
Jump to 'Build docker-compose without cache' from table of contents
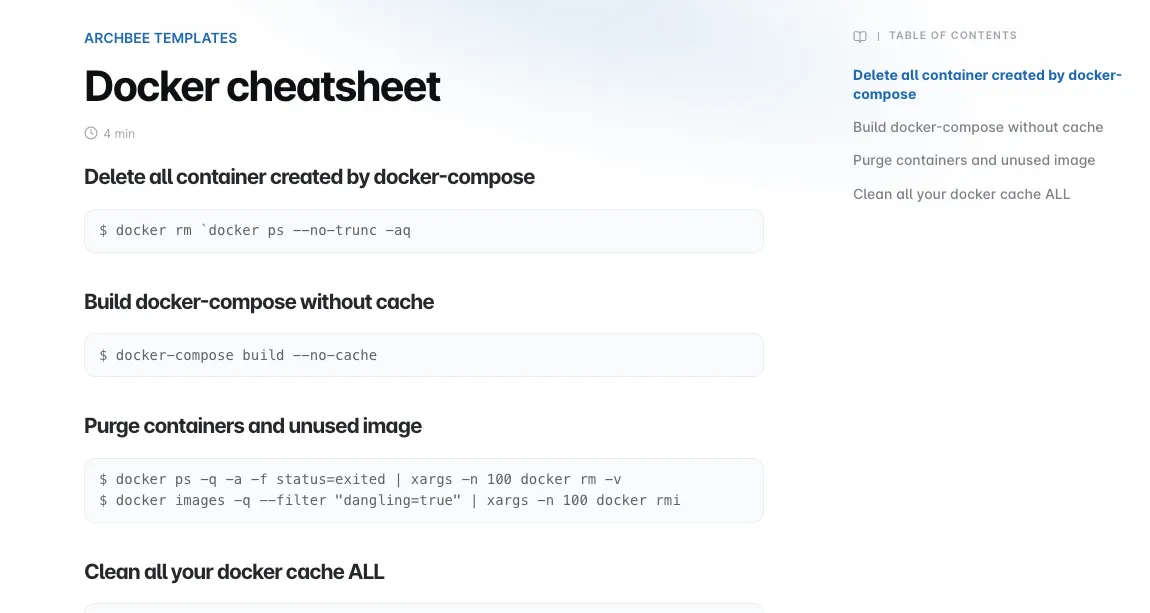pyautogui.click(x=978, y=127)
